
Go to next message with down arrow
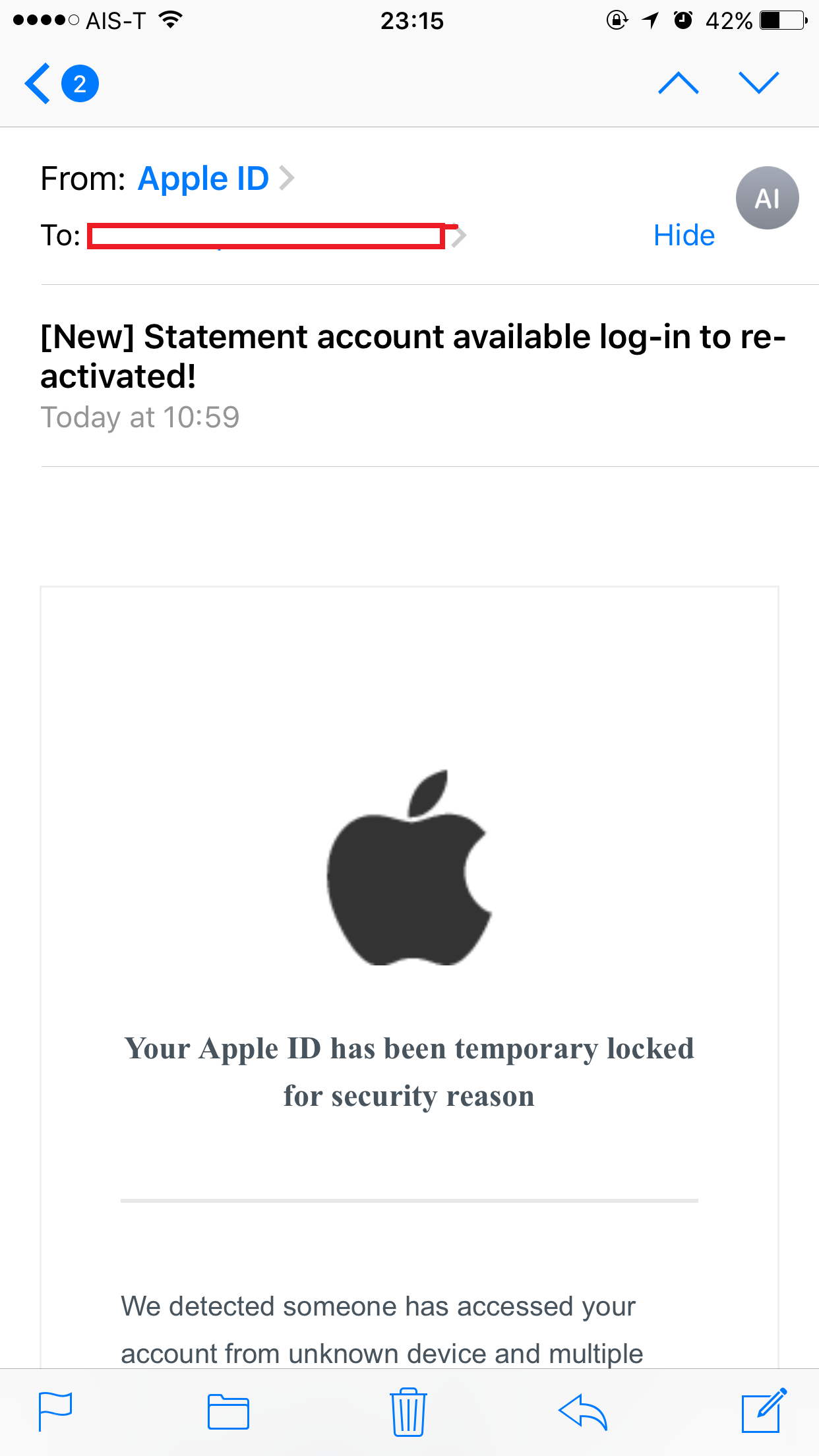[759, 83]
